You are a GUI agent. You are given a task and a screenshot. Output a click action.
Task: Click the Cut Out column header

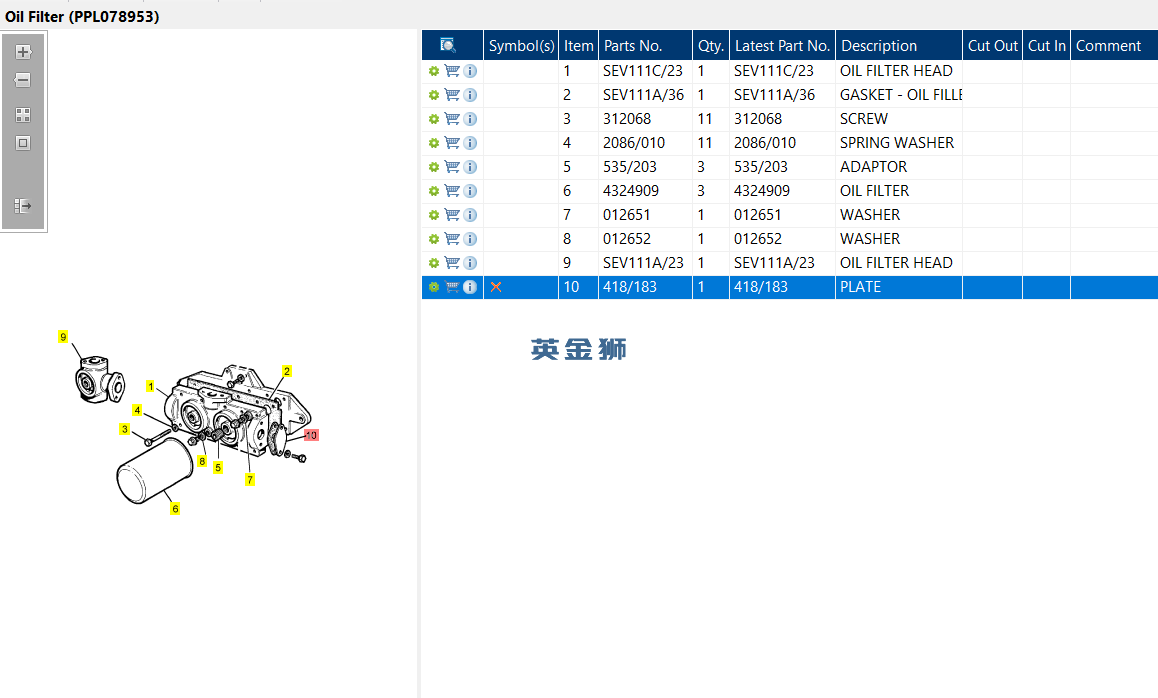(993, 45)
